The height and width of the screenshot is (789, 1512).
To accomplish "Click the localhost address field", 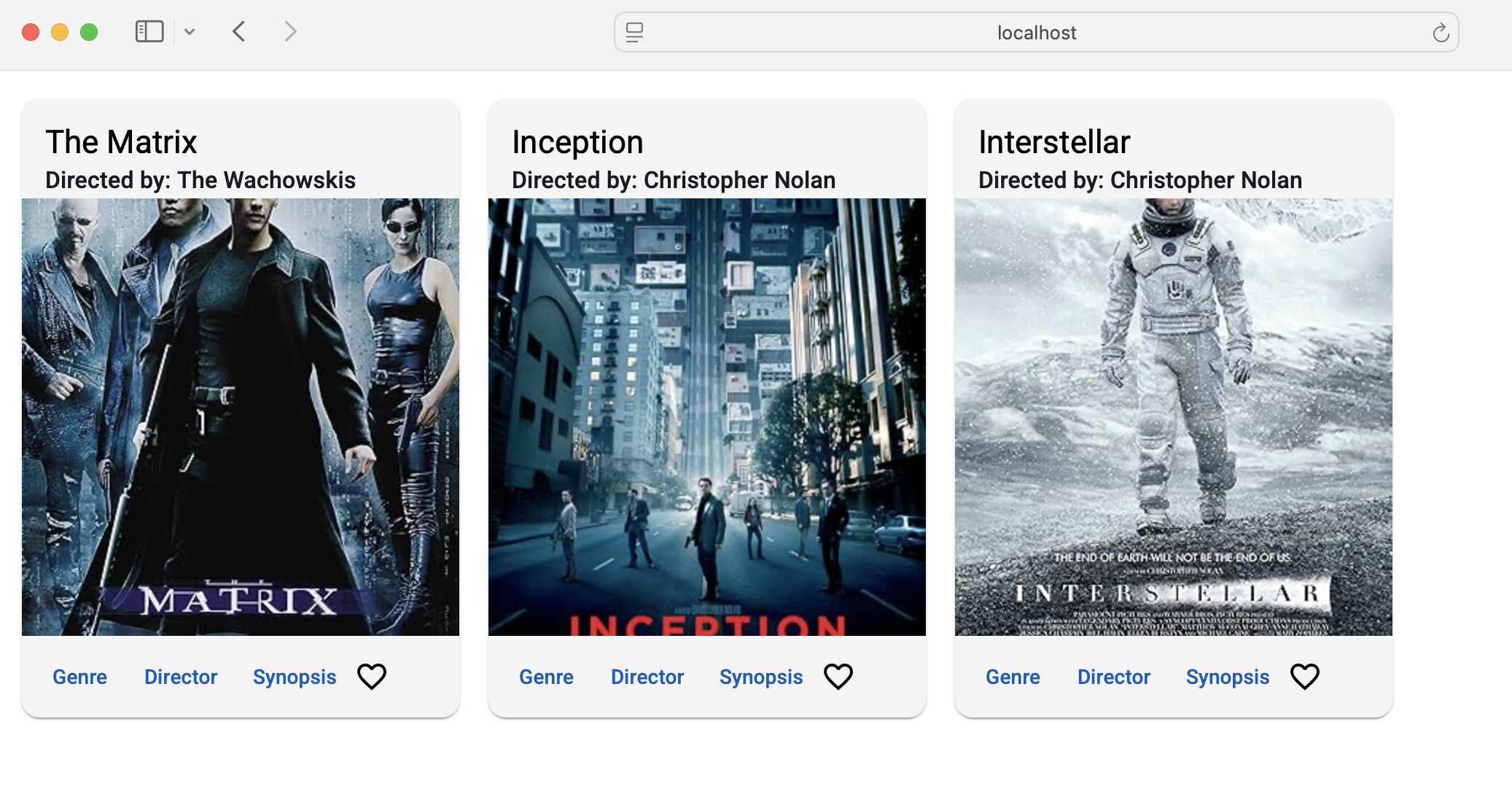I will 1035,33.
